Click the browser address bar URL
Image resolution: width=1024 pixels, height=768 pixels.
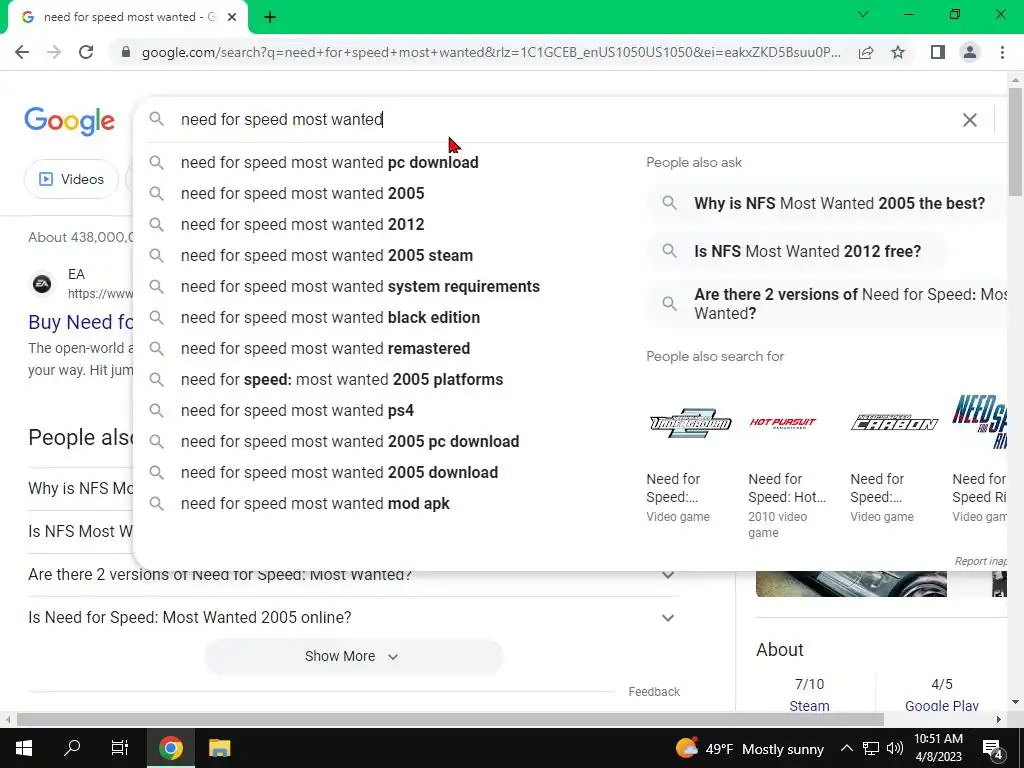491,52
